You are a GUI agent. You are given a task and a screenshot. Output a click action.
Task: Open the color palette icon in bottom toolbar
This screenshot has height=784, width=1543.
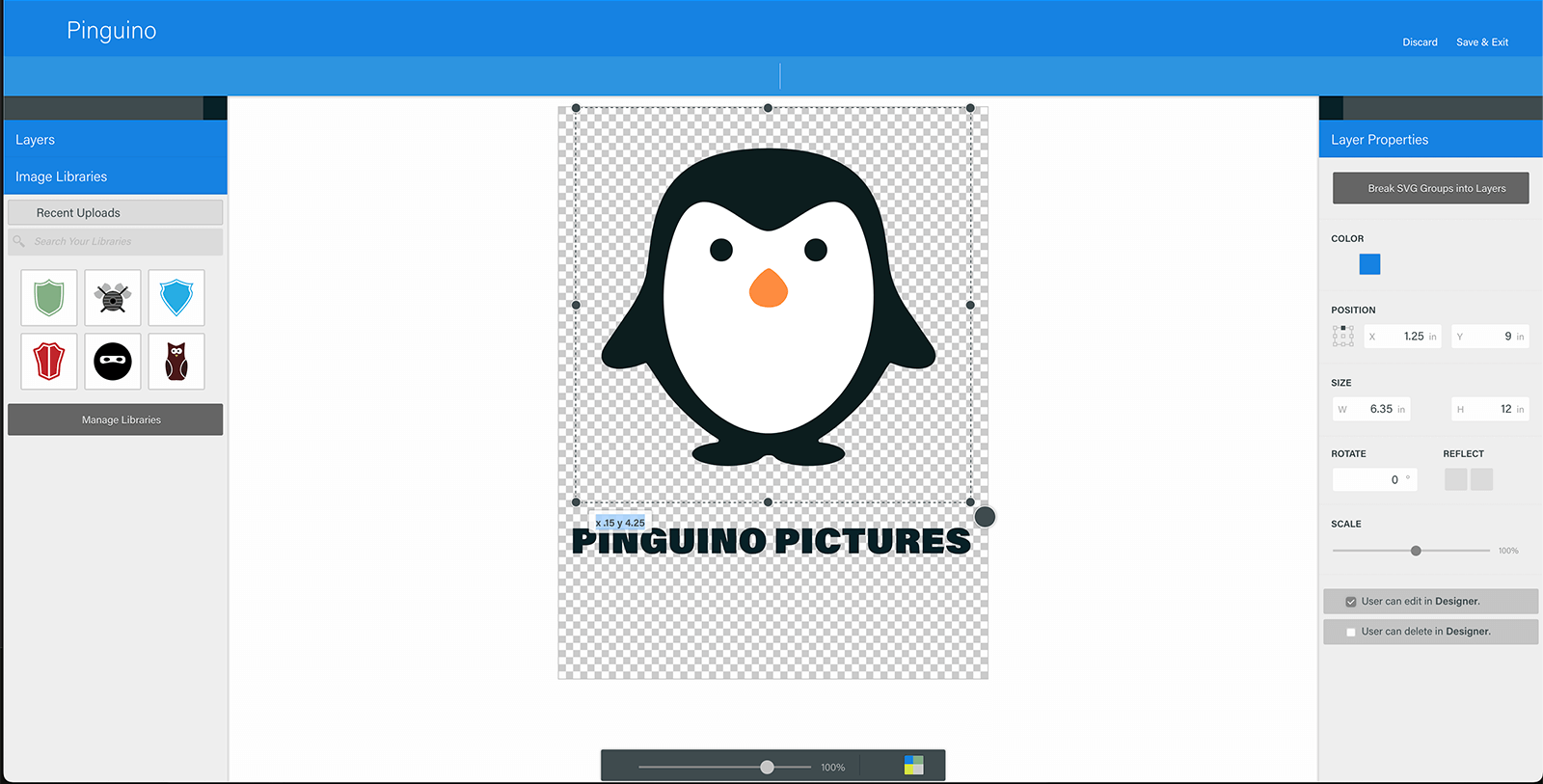tap(913, 766)
